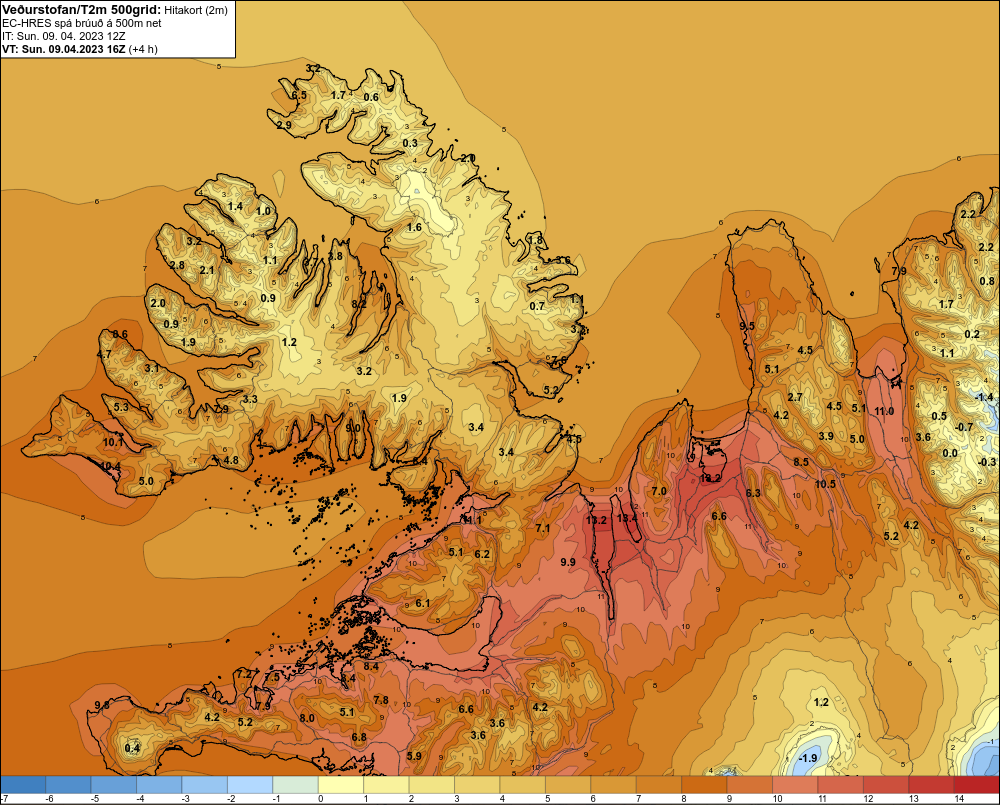Click the 3.8 temperature value
The height and width of the screenshot is (805, 1000).
click(x=335, y=256)
